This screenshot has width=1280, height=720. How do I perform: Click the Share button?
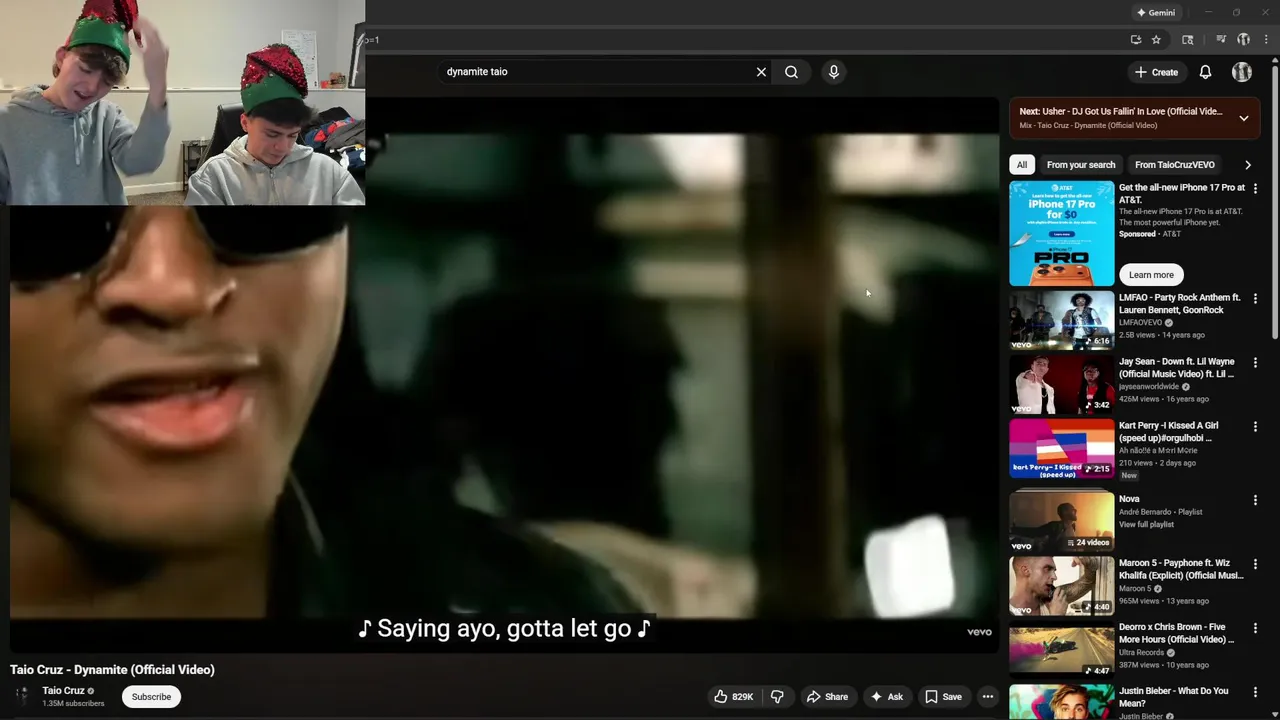pos(828,697)
